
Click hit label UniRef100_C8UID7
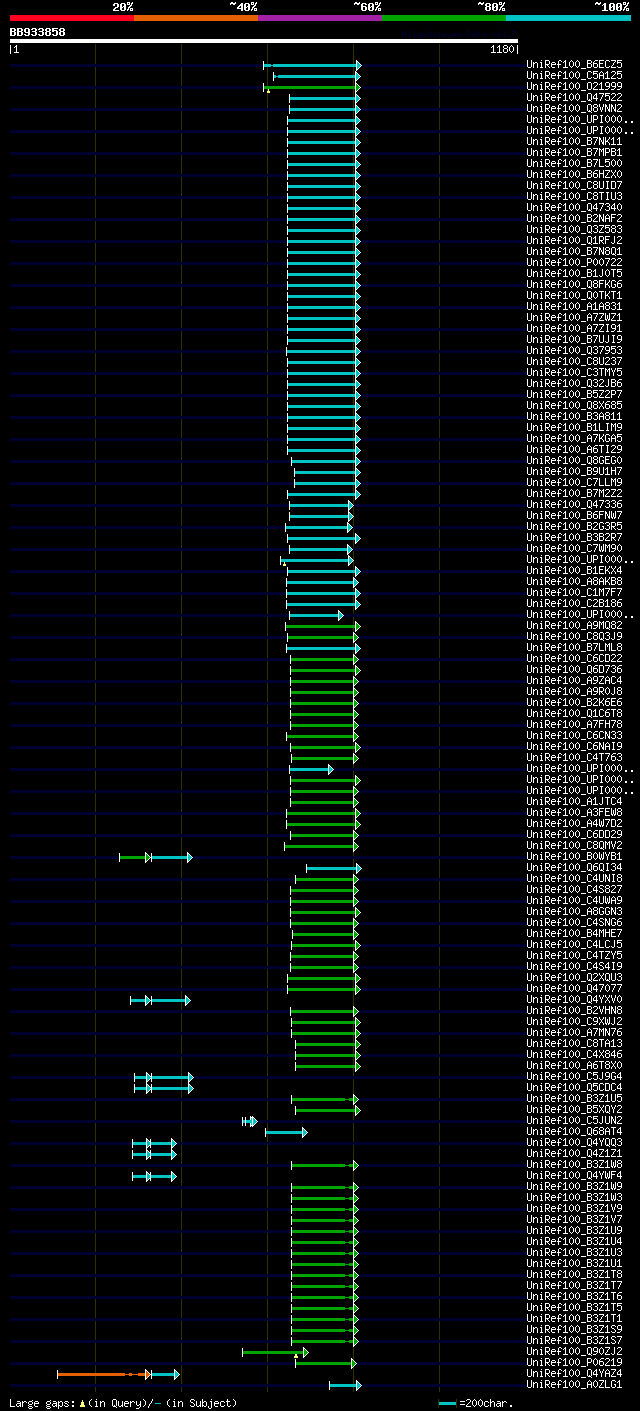574,185
